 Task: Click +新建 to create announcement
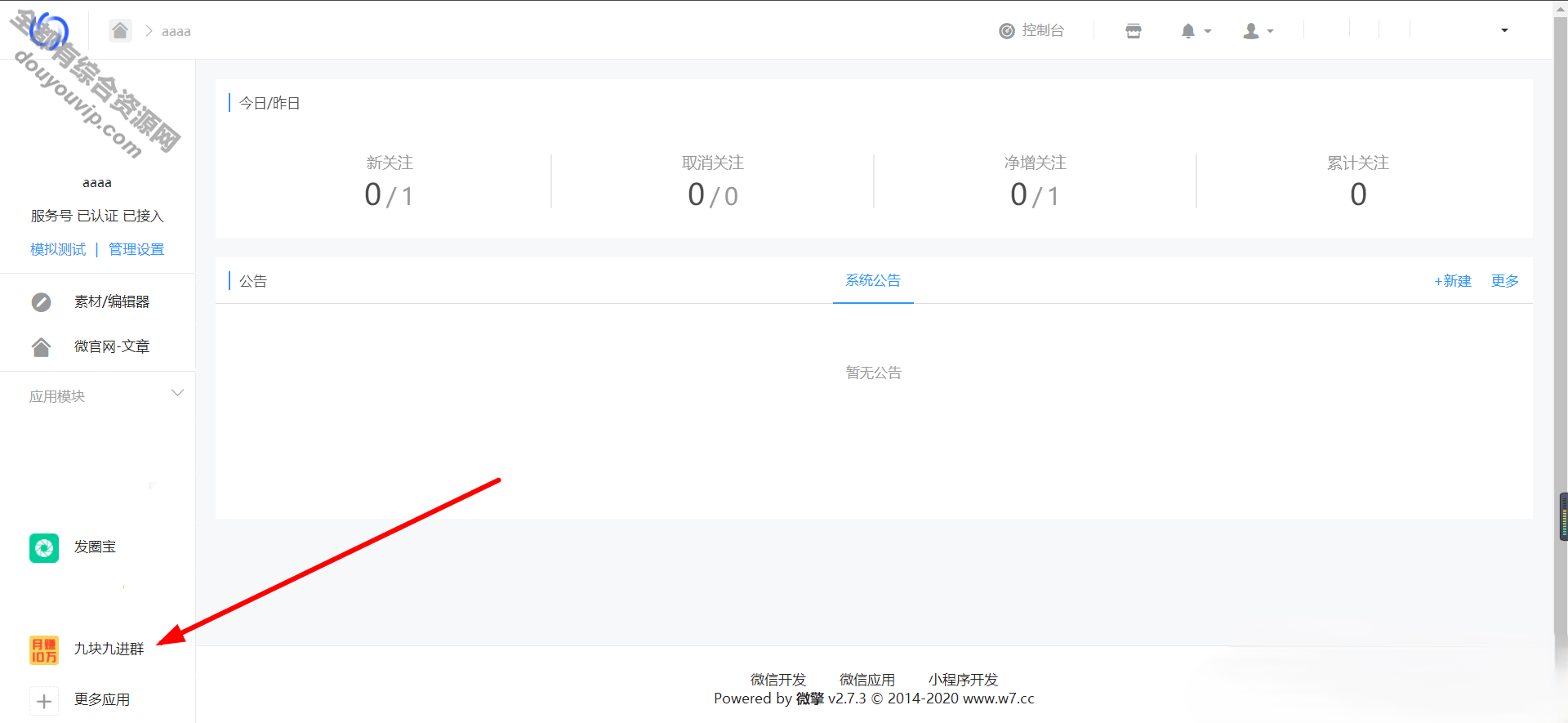click(x=1453, y=281)
